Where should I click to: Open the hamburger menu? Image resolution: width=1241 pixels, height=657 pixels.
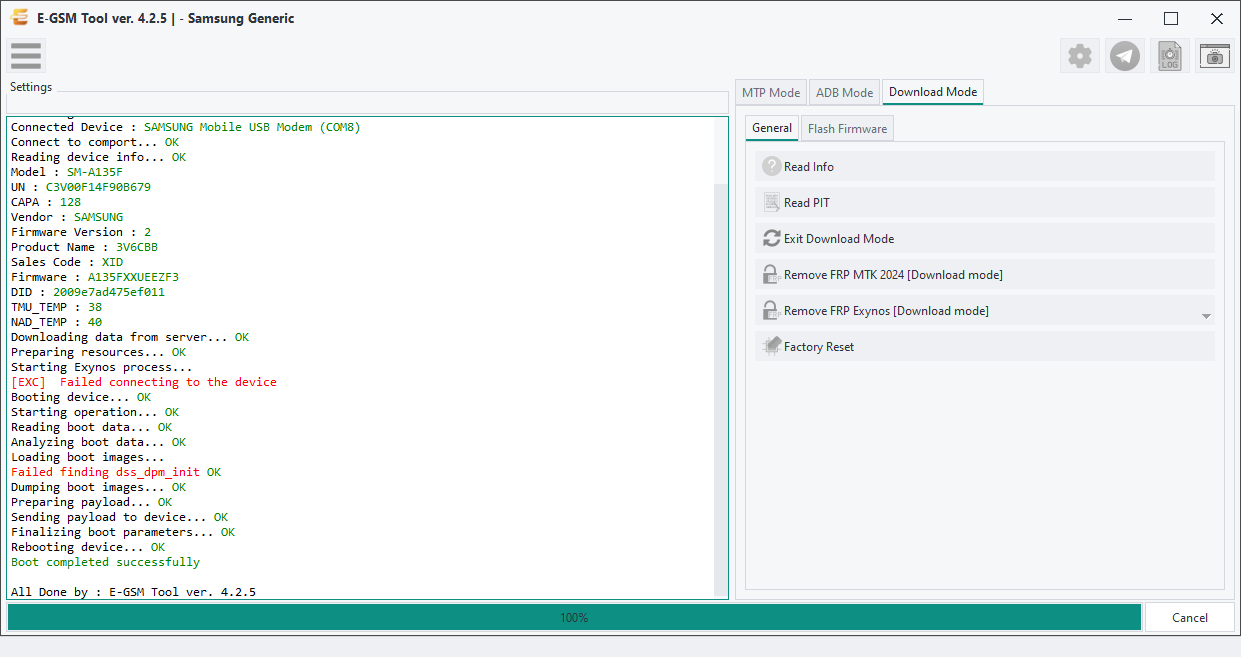pyautogui.click(x=26, y=56)
